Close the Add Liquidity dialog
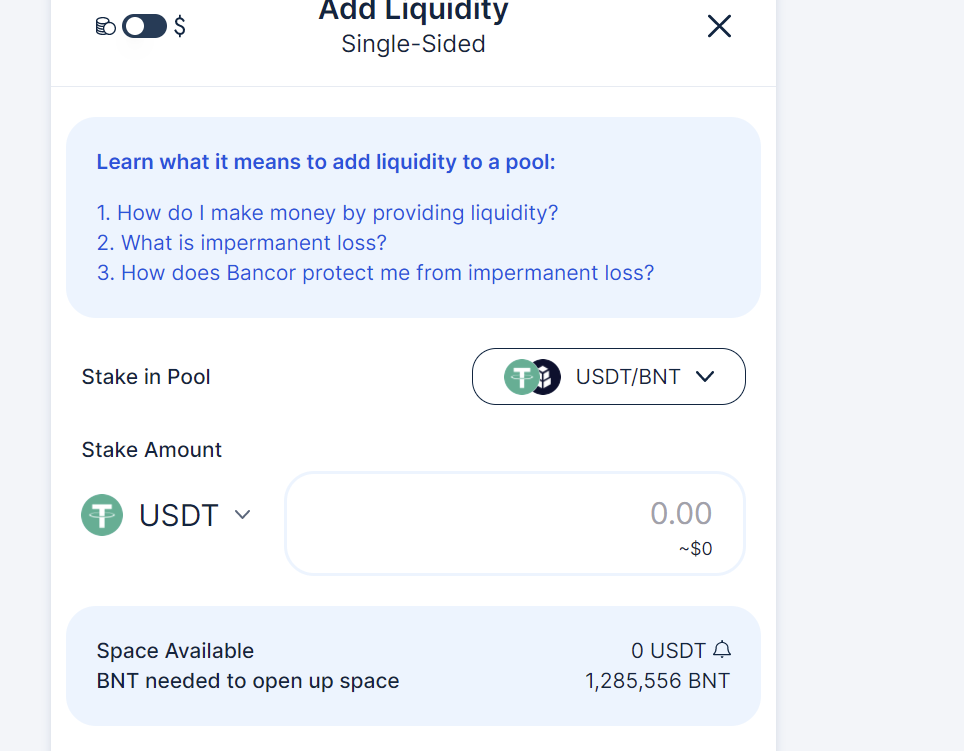Viewport: 964px width, 751px height. coord(719,26)
